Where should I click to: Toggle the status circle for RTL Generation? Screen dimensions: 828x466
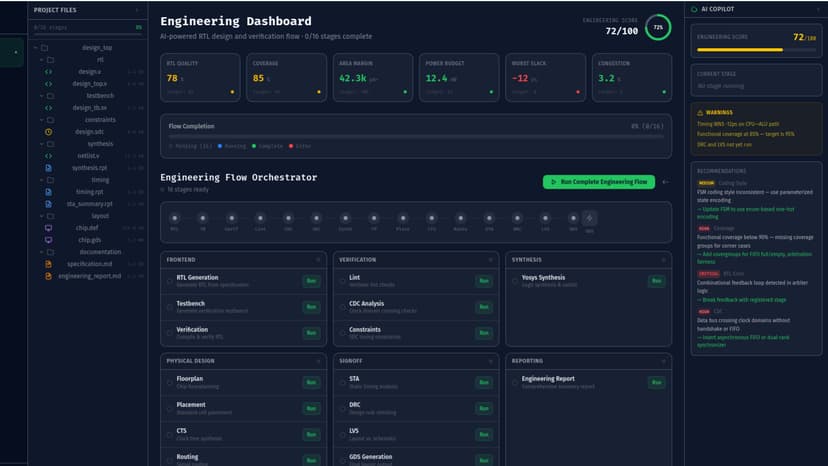(170, 281)
